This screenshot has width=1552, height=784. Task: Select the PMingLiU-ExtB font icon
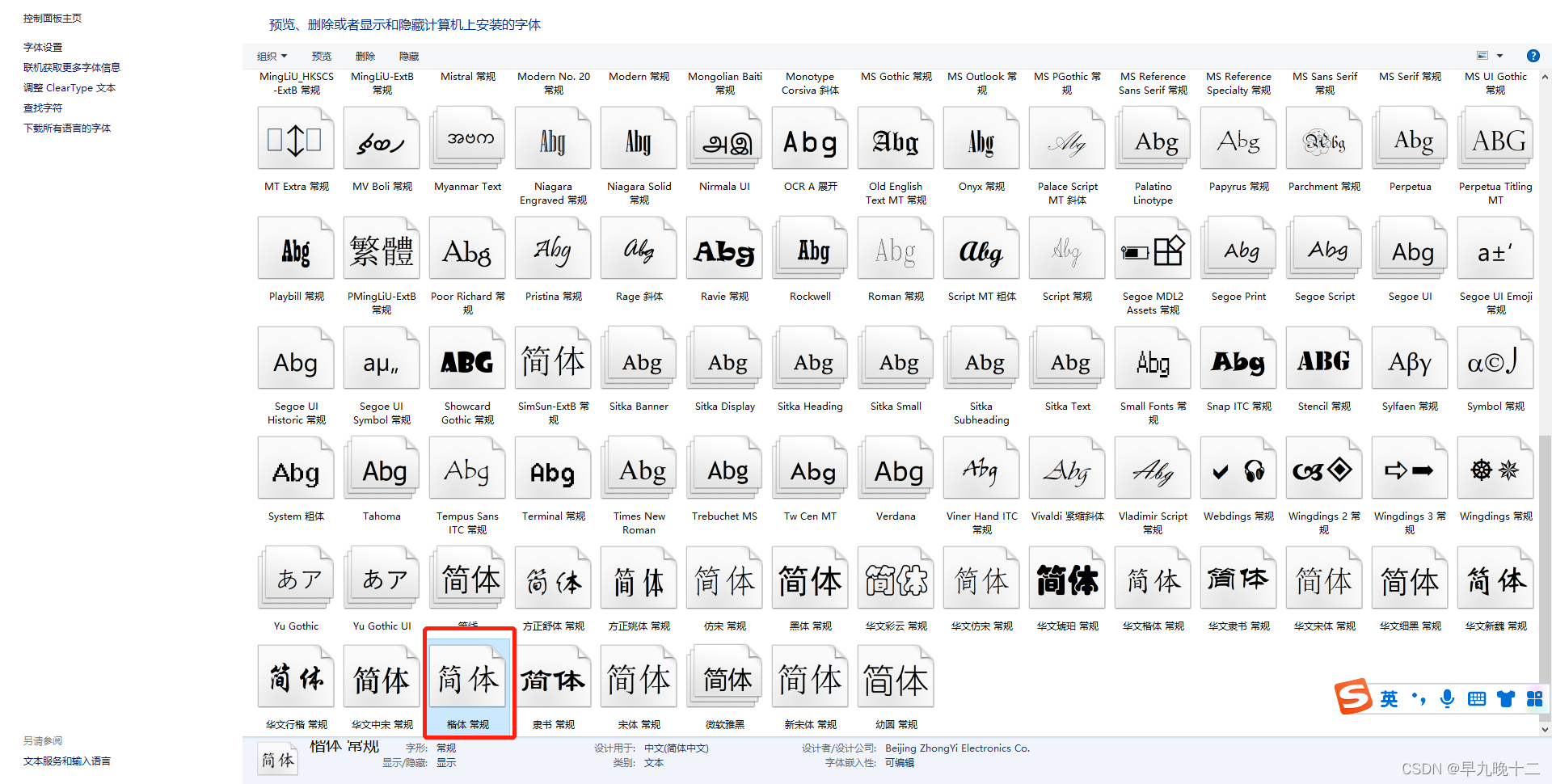382,250
